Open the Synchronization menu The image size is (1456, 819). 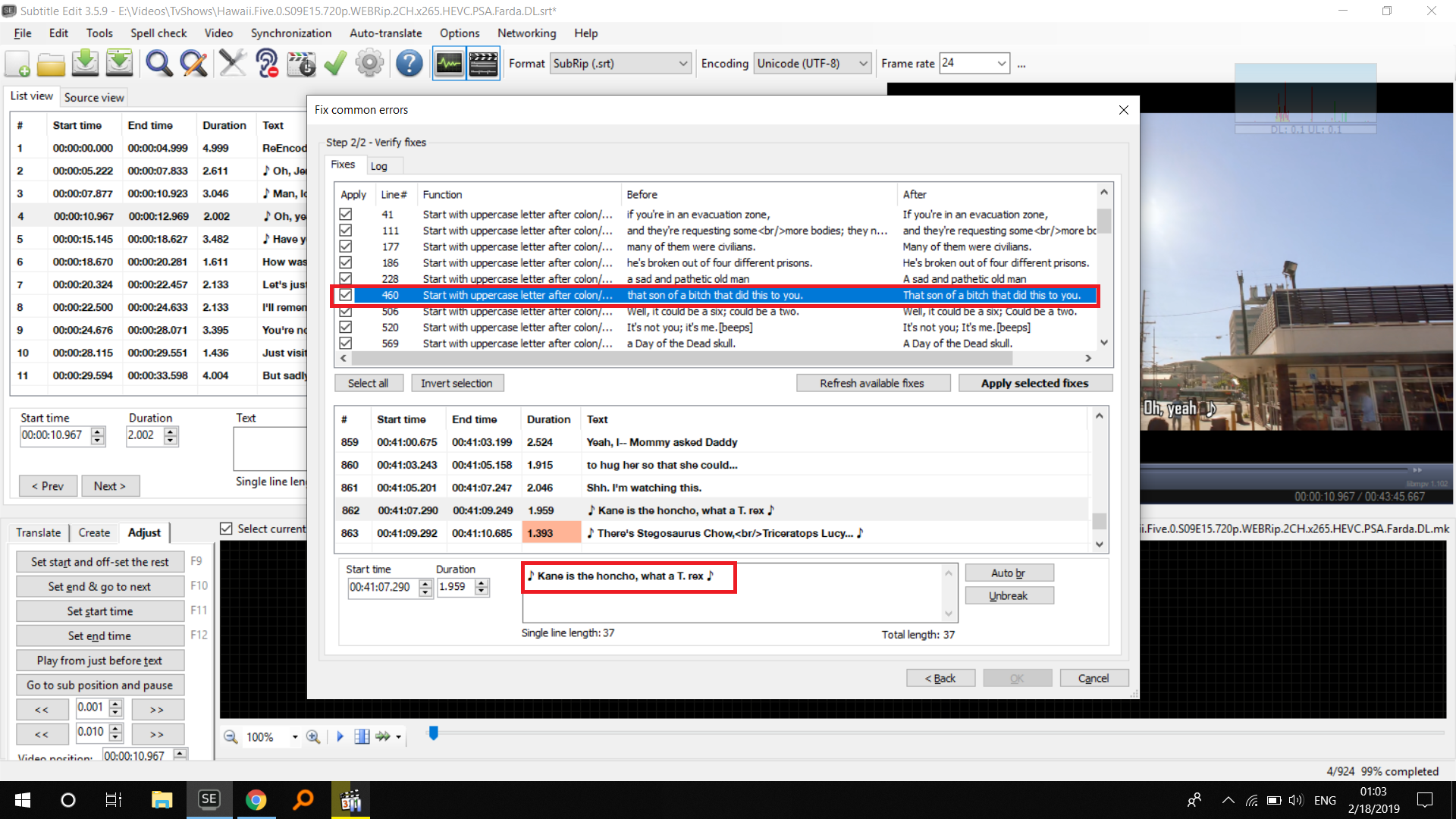click(290, 33)
